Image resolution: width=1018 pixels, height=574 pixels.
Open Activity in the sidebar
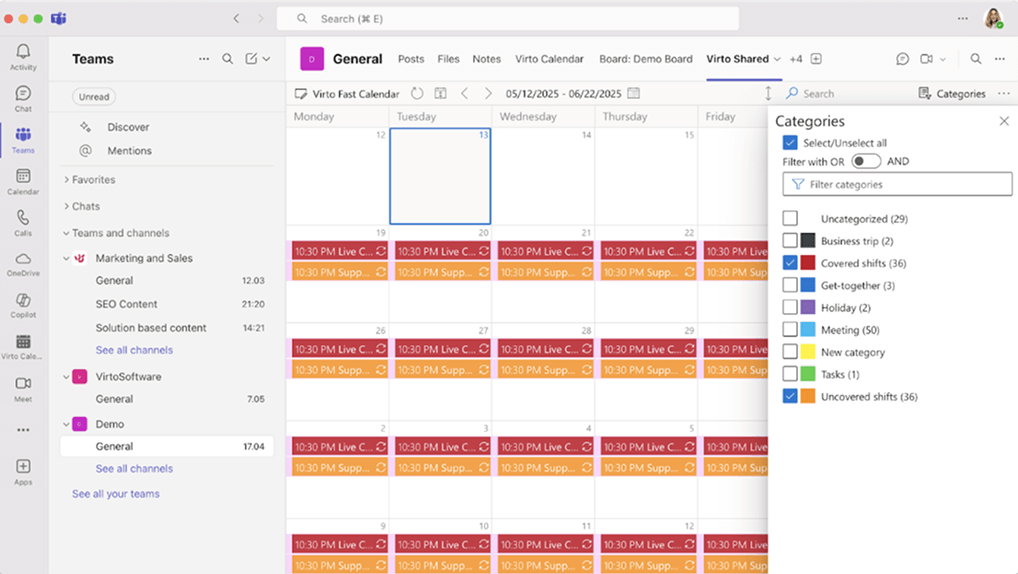(23, 57)
